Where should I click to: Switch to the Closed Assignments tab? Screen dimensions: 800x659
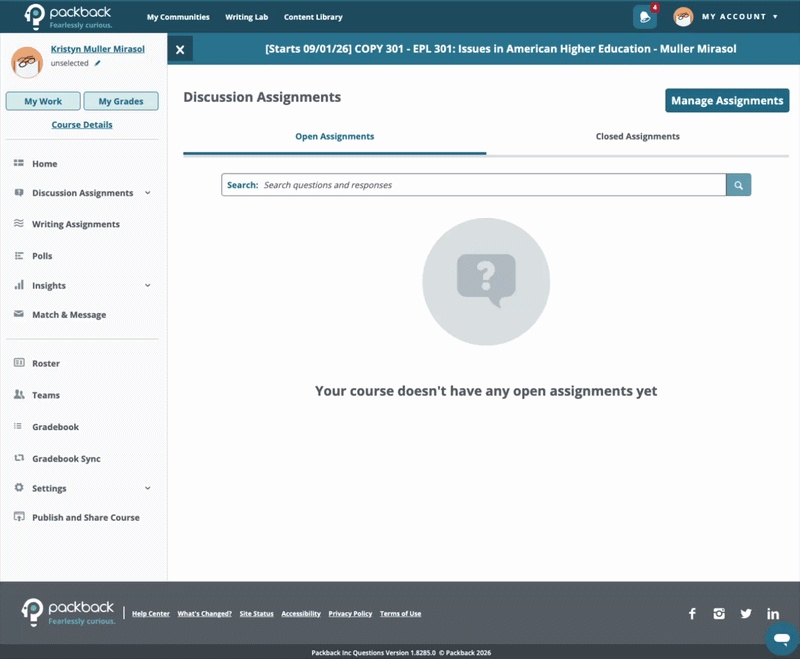click(x=637, y=137)
